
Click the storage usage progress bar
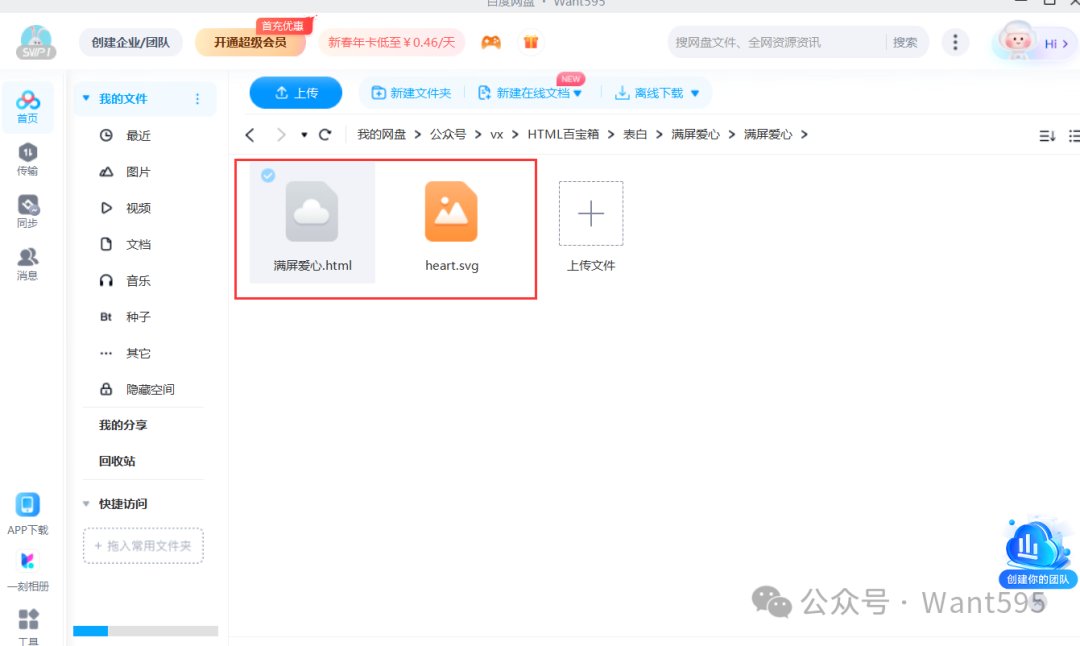pyautogui.click(x=145, y=631)
